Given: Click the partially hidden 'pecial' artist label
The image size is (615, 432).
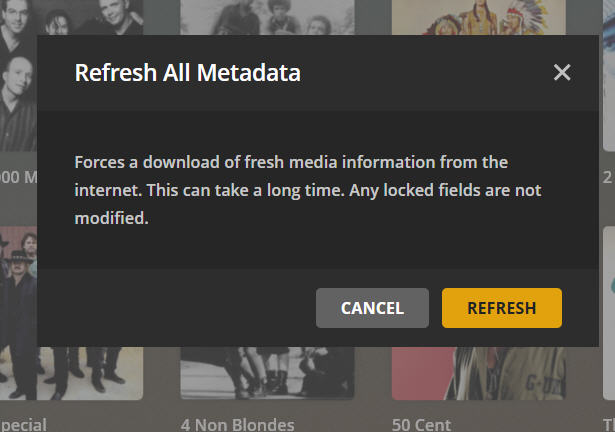Looking at the screenshot, I should point(23,424).
